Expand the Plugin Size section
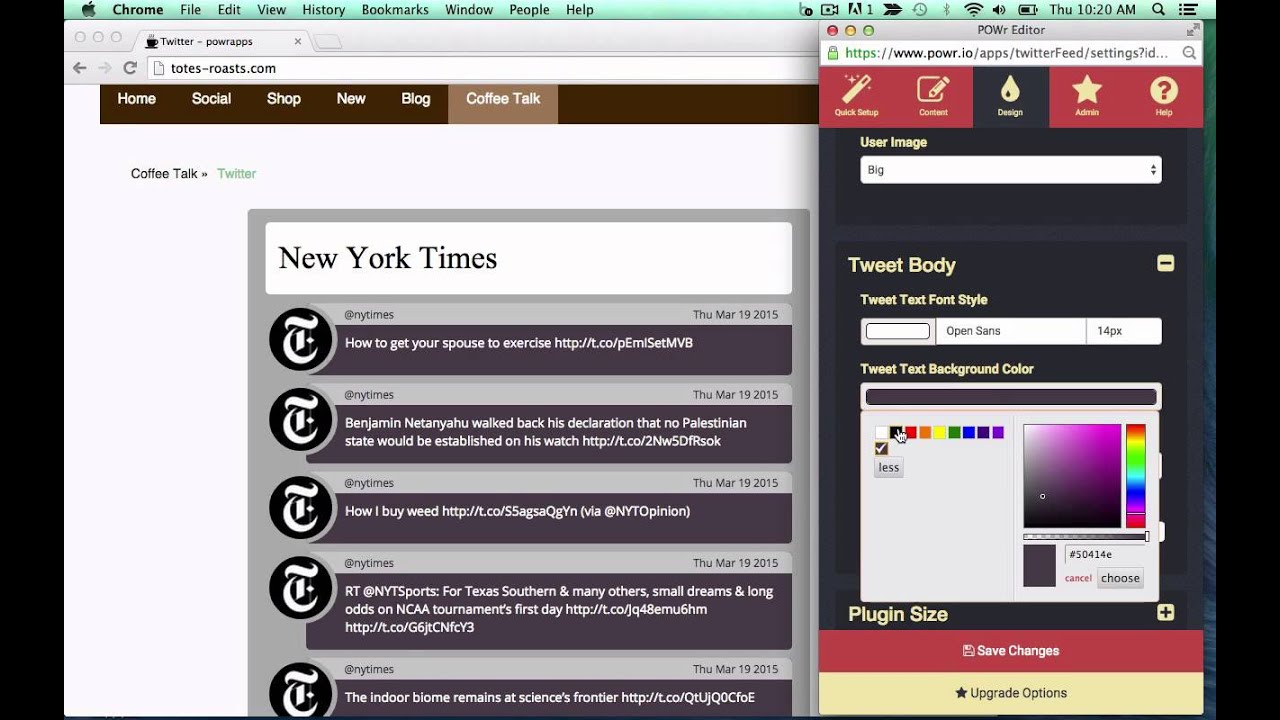The image size is (1280, 720). 1166,613
